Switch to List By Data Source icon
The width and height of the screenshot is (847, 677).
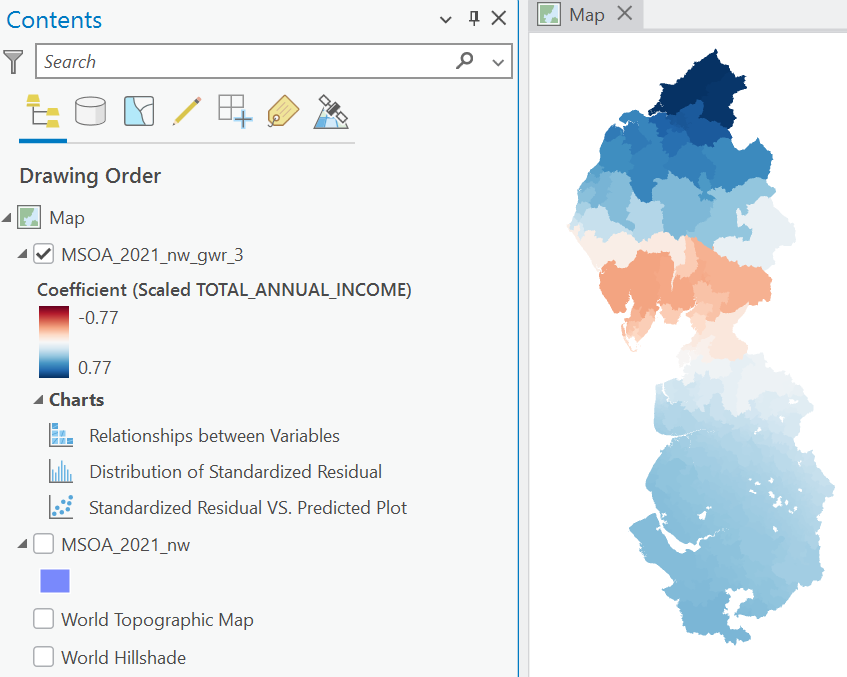point(90,111)
